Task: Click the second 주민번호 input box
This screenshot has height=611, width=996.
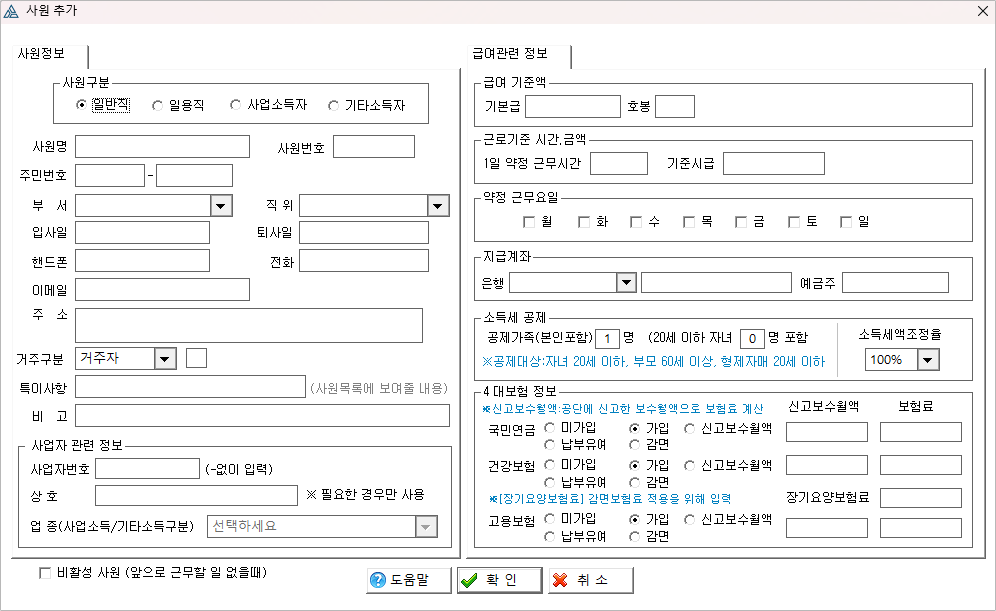Action: tap(194, 175)
